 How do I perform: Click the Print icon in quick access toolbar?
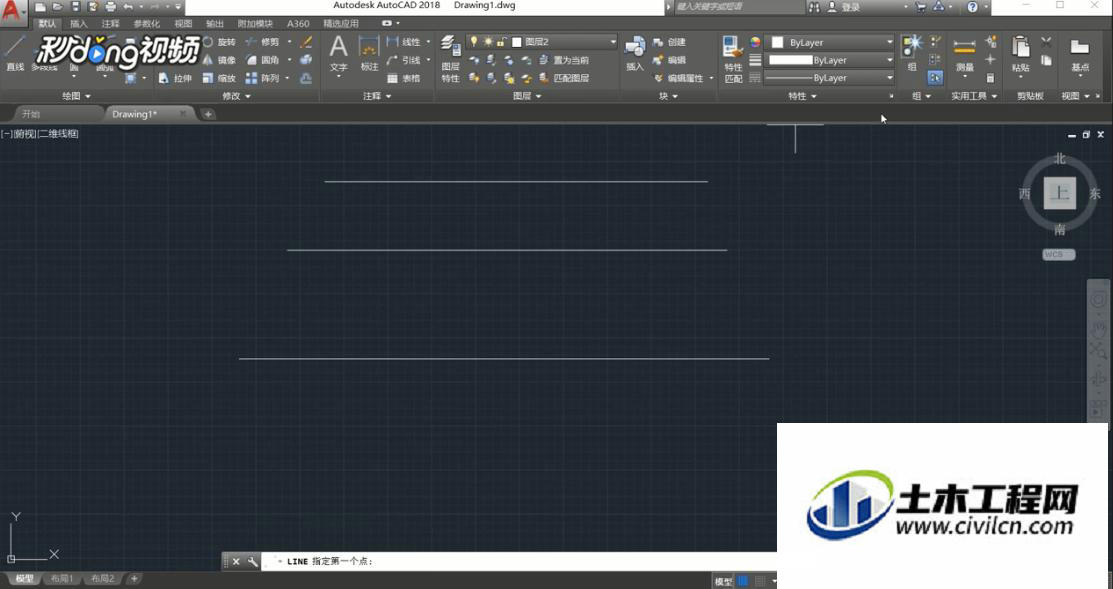(x=110, y=6)
